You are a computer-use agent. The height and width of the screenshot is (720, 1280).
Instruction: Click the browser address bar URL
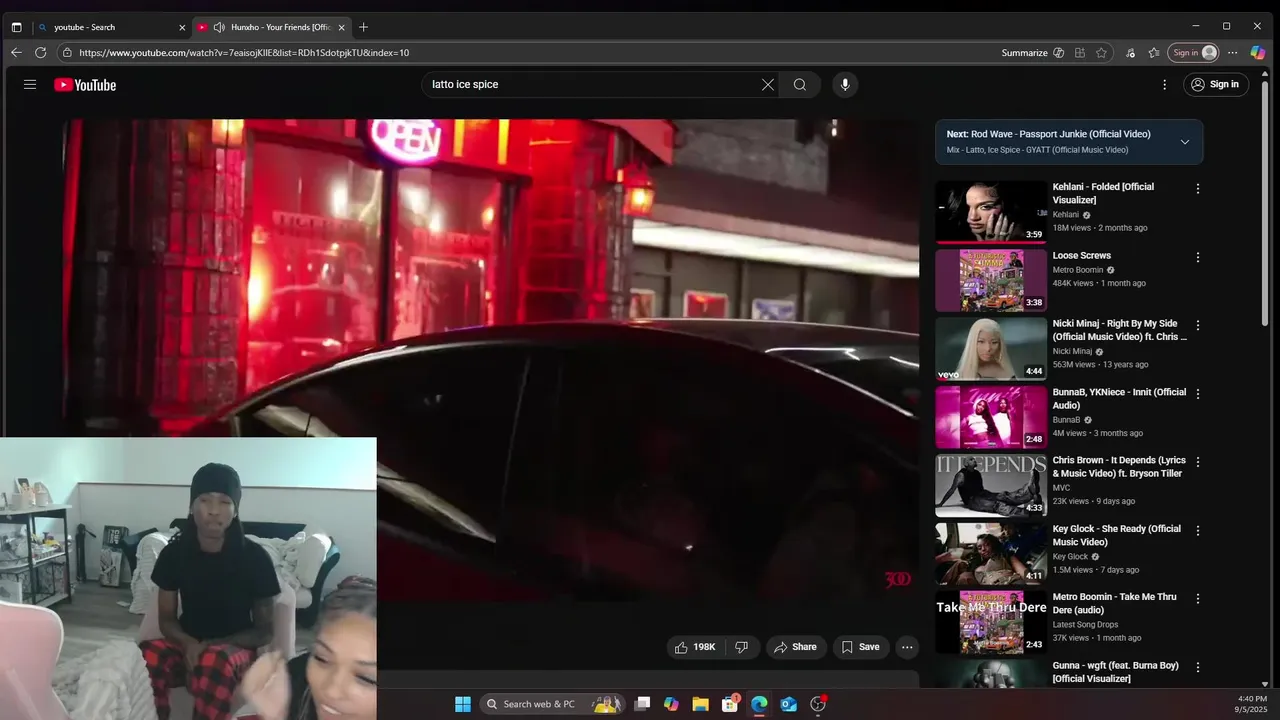pyautogui.click(x=244, y=53)
